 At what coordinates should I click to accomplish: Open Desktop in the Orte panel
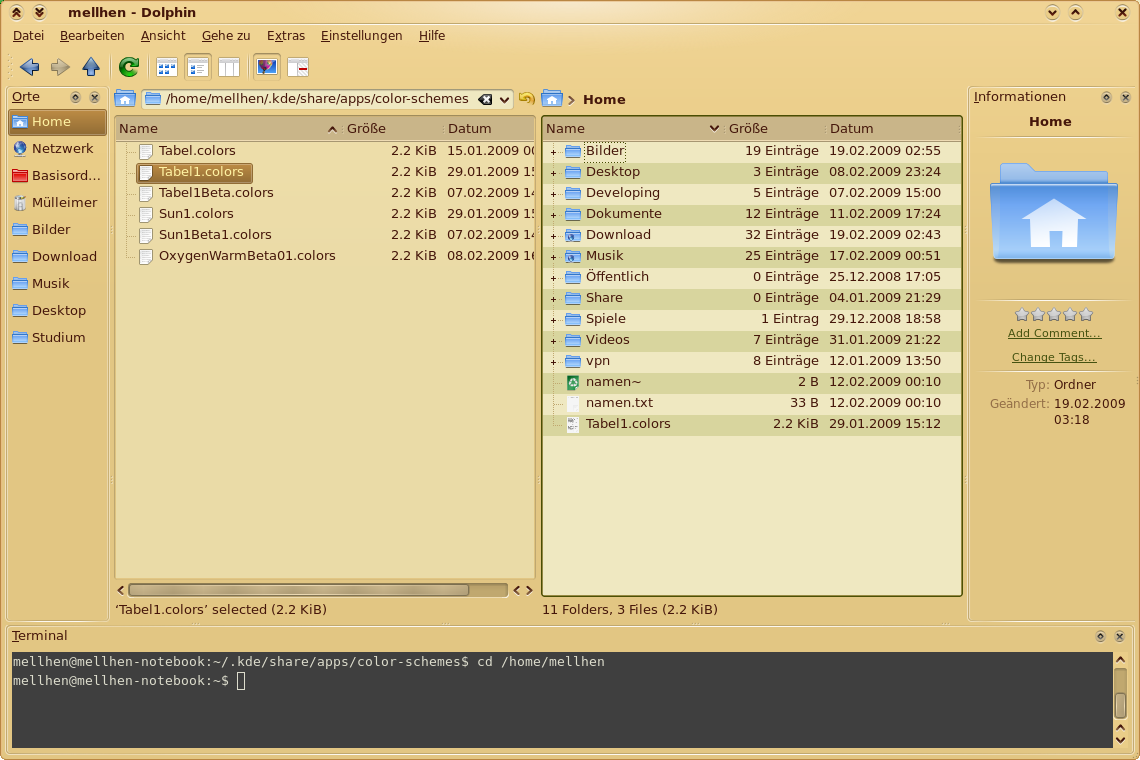click(x=57, y=310)
